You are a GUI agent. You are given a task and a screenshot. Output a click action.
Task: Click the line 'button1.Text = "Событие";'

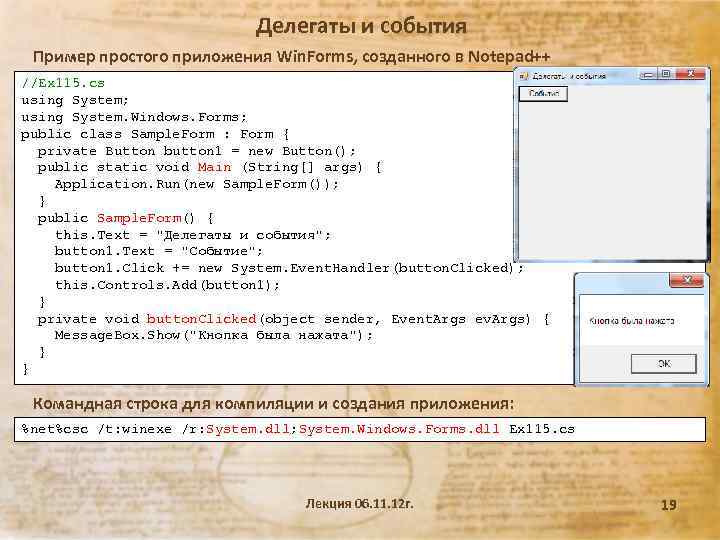(x=159, y=251)
